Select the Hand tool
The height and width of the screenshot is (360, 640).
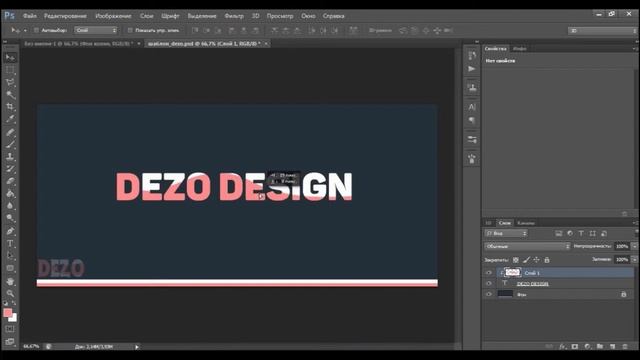click(10, 281)
